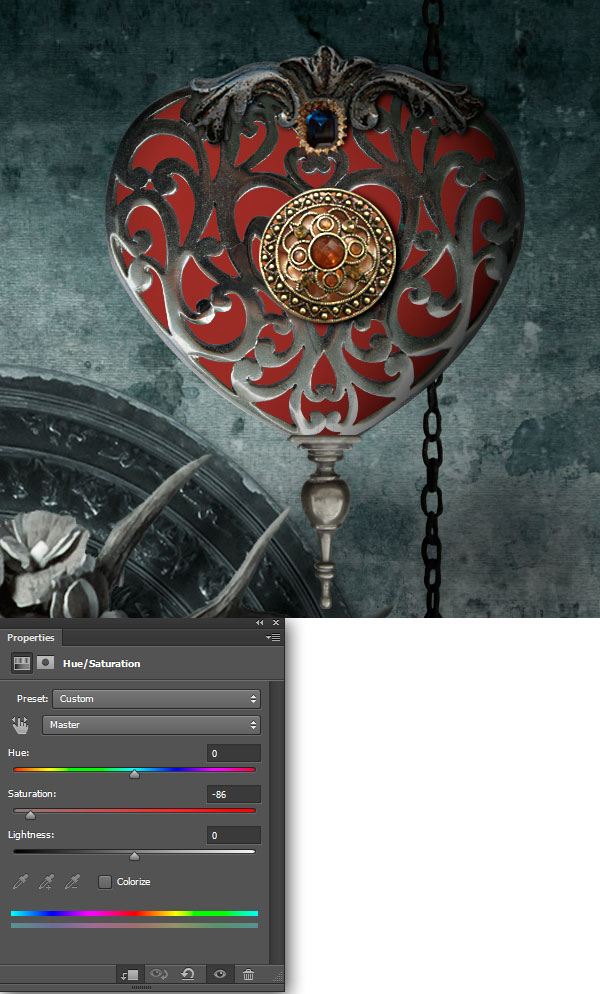Click the upper rainbow color bar

[134, 913]
